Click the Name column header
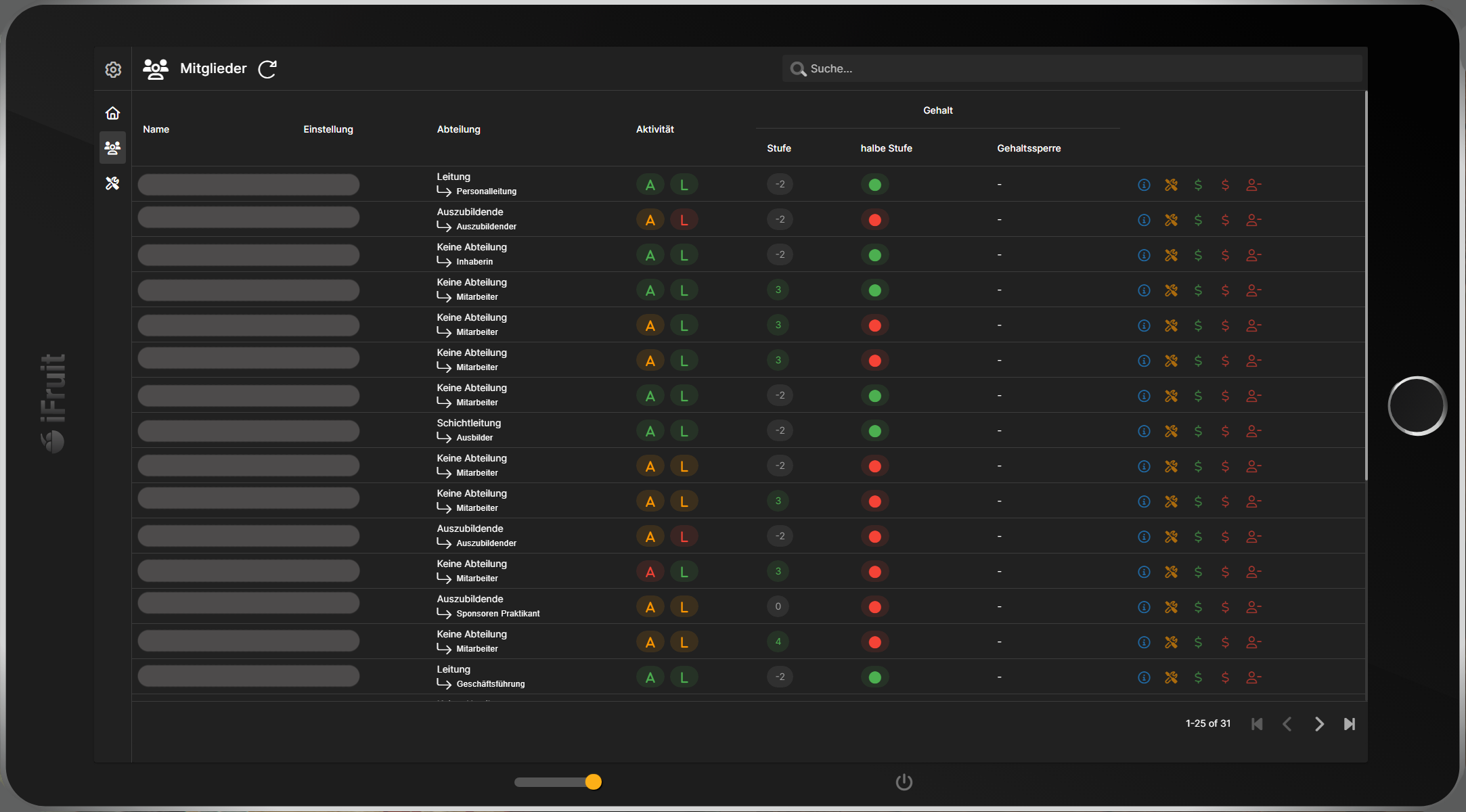Viewport: 1466px width, 812px height. click(156, 129)
